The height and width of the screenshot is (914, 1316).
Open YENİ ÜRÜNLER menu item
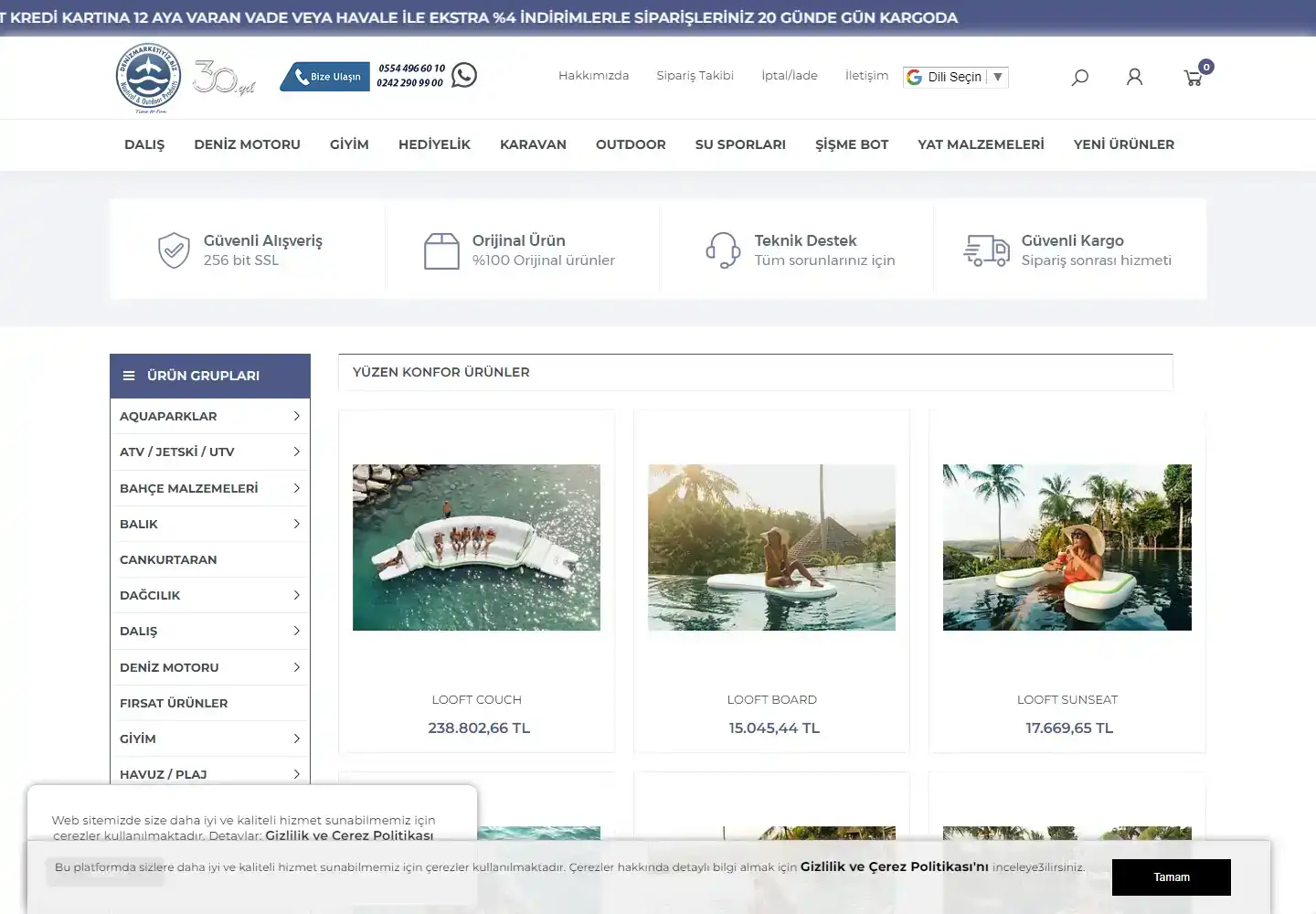(1124, 144)
